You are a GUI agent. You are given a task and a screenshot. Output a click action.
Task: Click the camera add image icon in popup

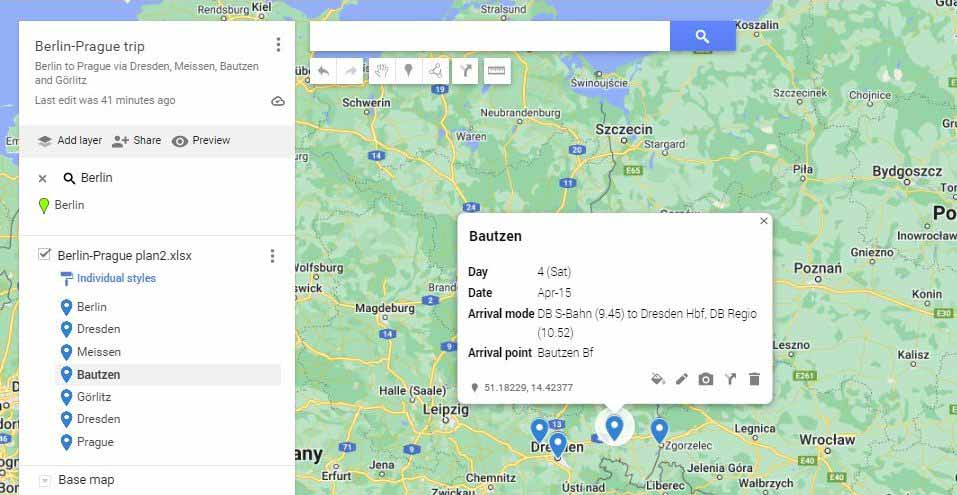coord(706,379)
